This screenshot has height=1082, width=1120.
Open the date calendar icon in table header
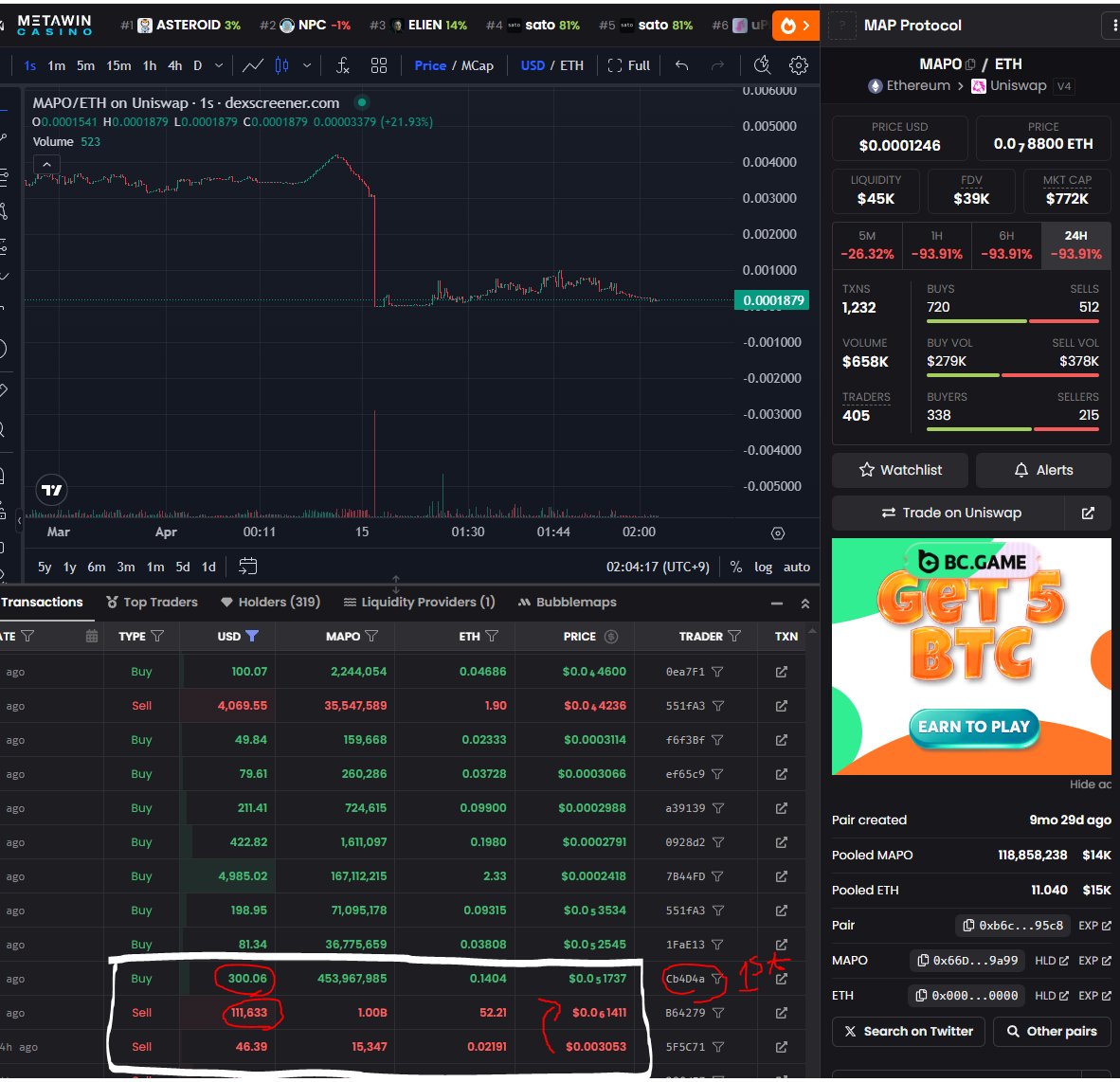91,636
